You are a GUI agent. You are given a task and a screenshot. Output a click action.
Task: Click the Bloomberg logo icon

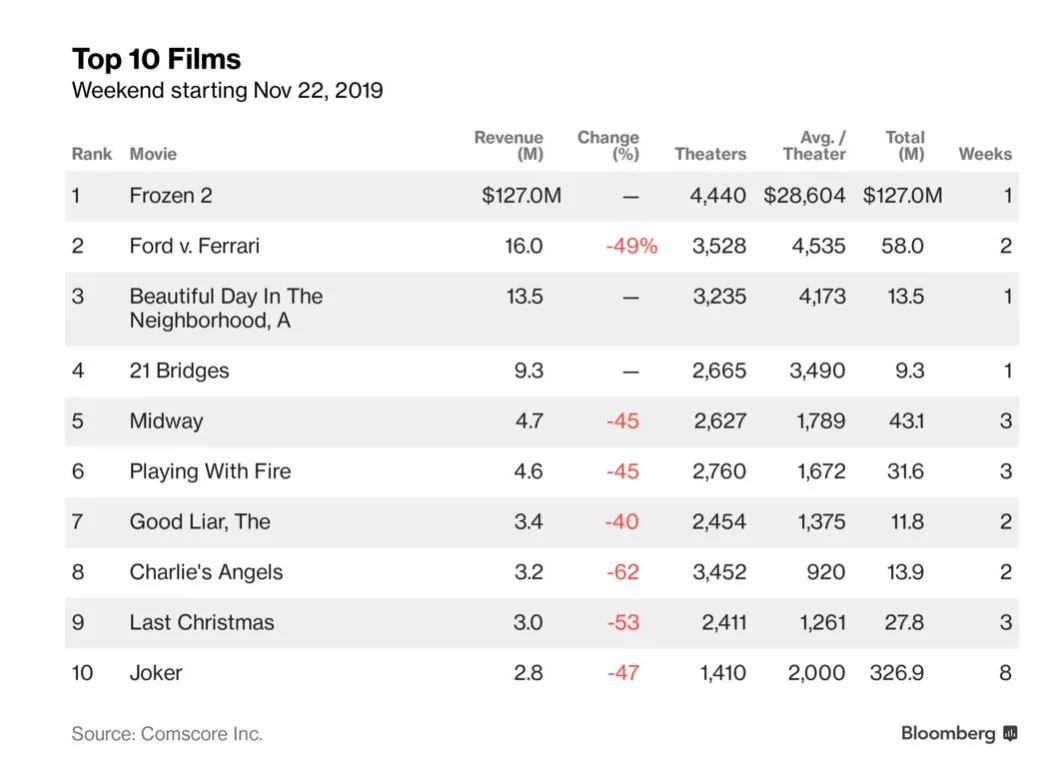click(1010, 734)
